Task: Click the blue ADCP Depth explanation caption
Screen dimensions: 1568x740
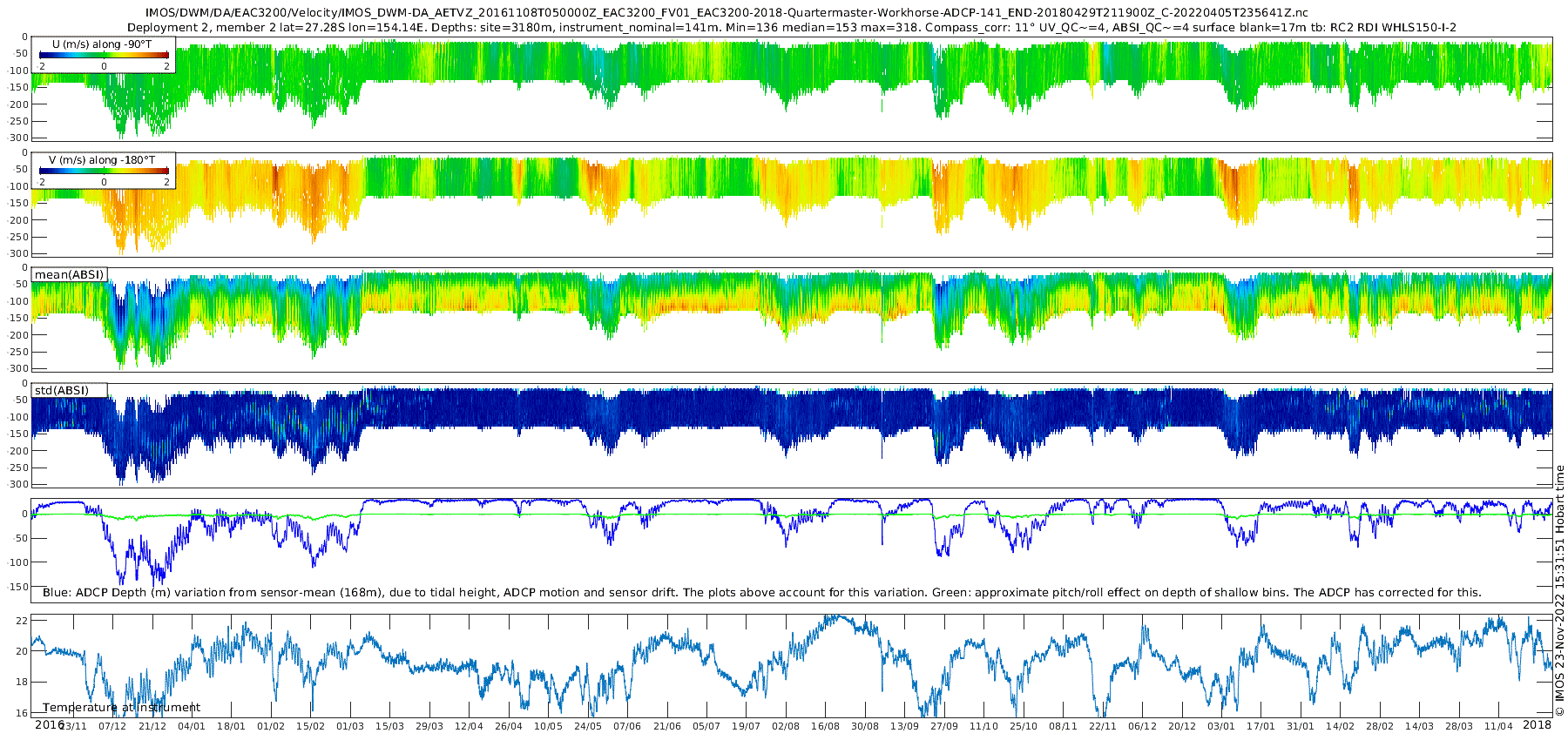Action: (761, 592)
